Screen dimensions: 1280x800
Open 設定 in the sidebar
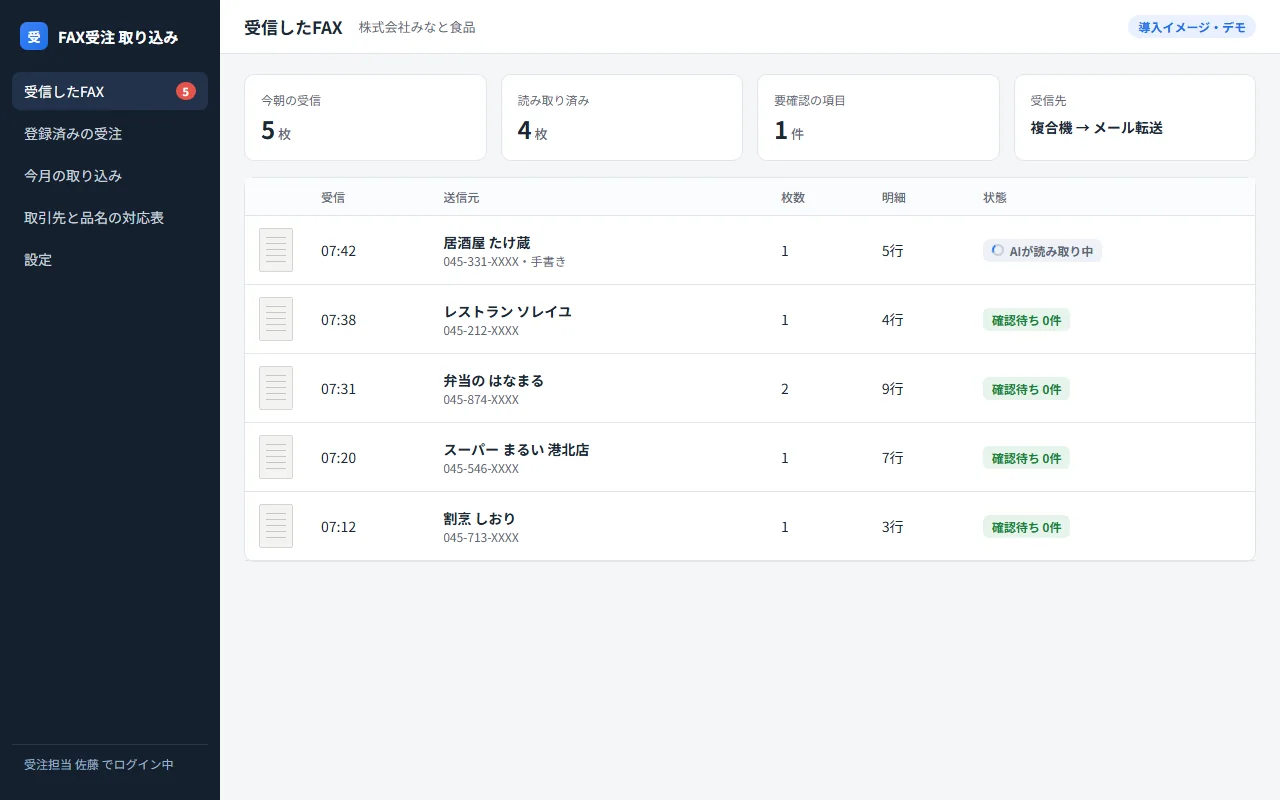pyautogui.click(x=110, y=259)
